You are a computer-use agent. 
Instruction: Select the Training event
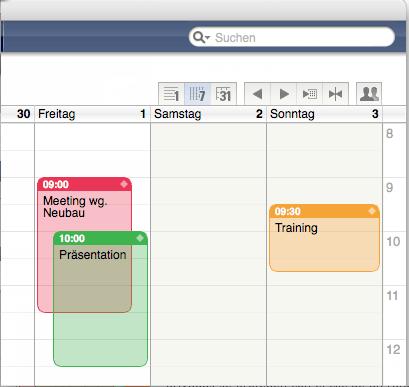(324, 238)
